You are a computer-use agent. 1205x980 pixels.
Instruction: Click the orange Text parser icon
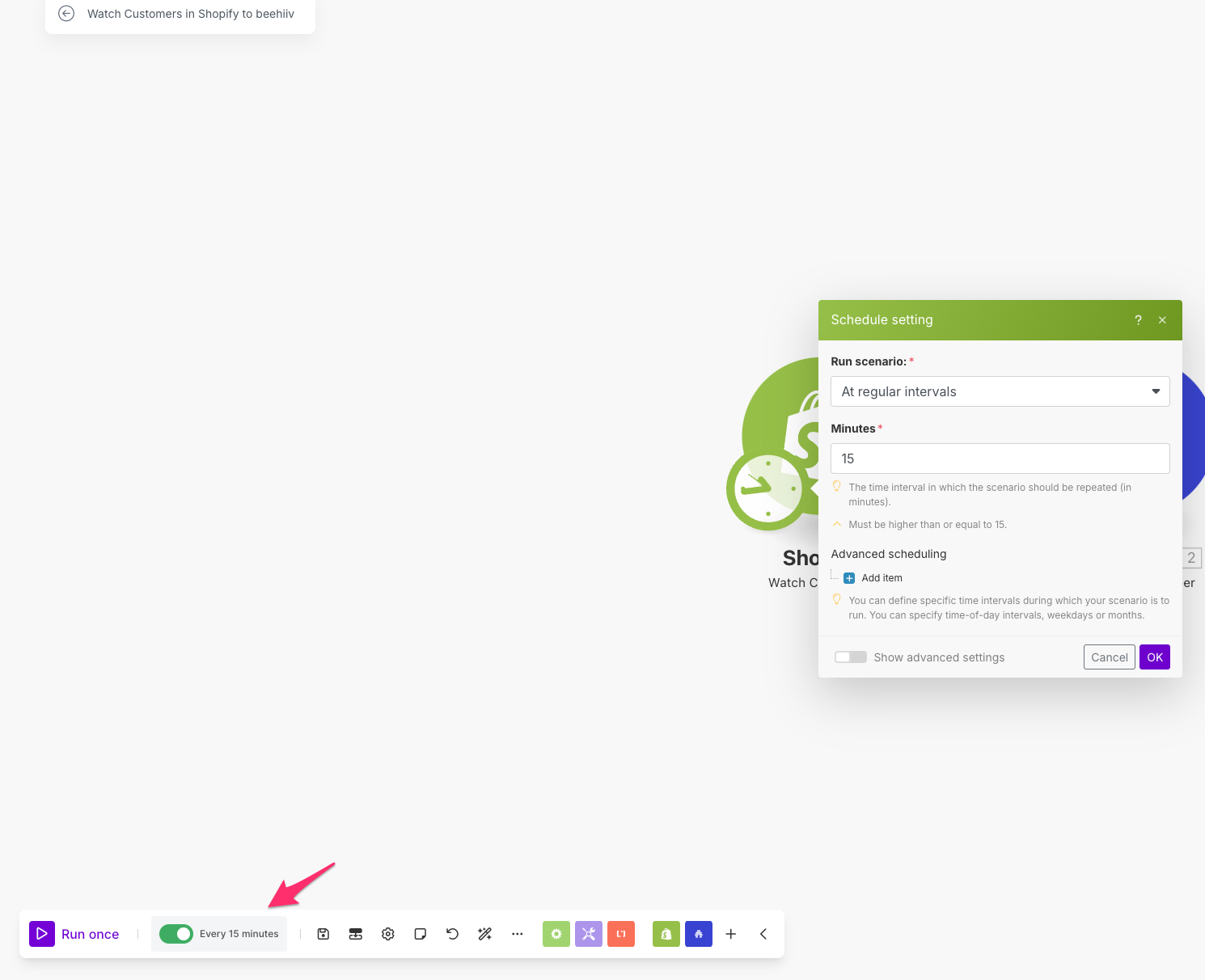coord(621,934)
